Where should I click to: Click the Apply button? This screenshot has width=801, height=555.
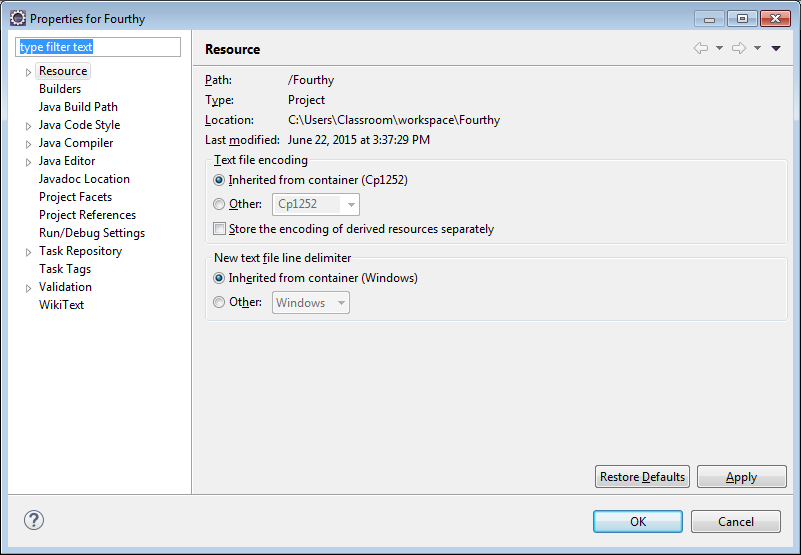(741, 477)
